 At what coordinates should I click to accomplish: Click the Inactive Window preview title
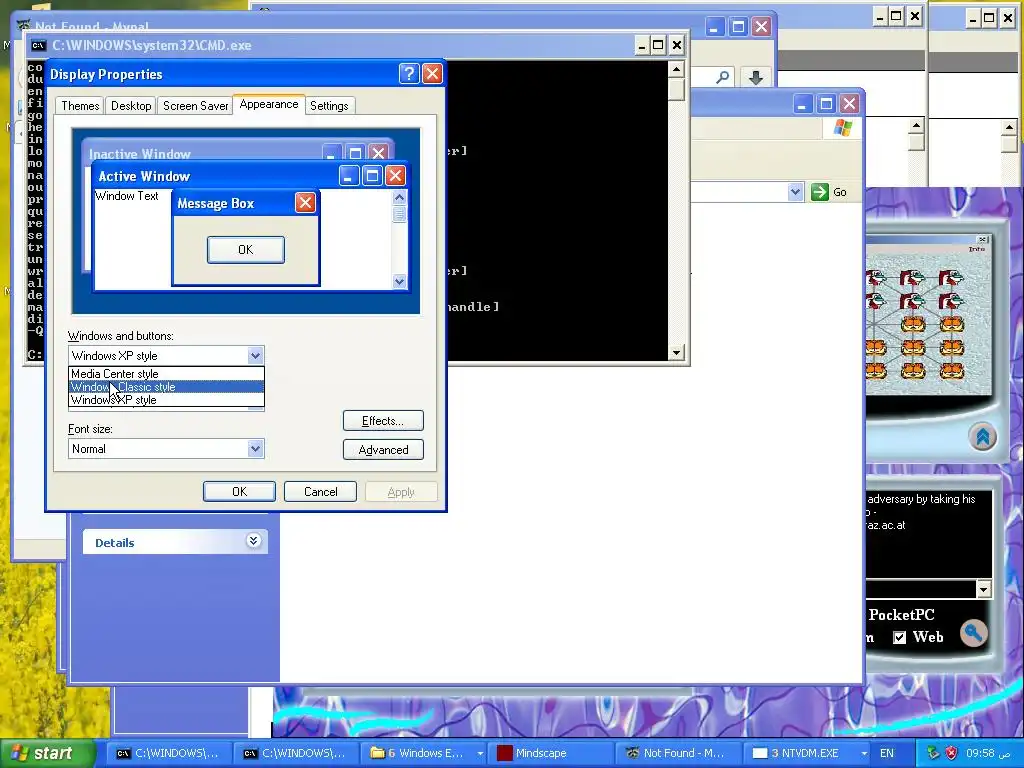pos(140,154)
